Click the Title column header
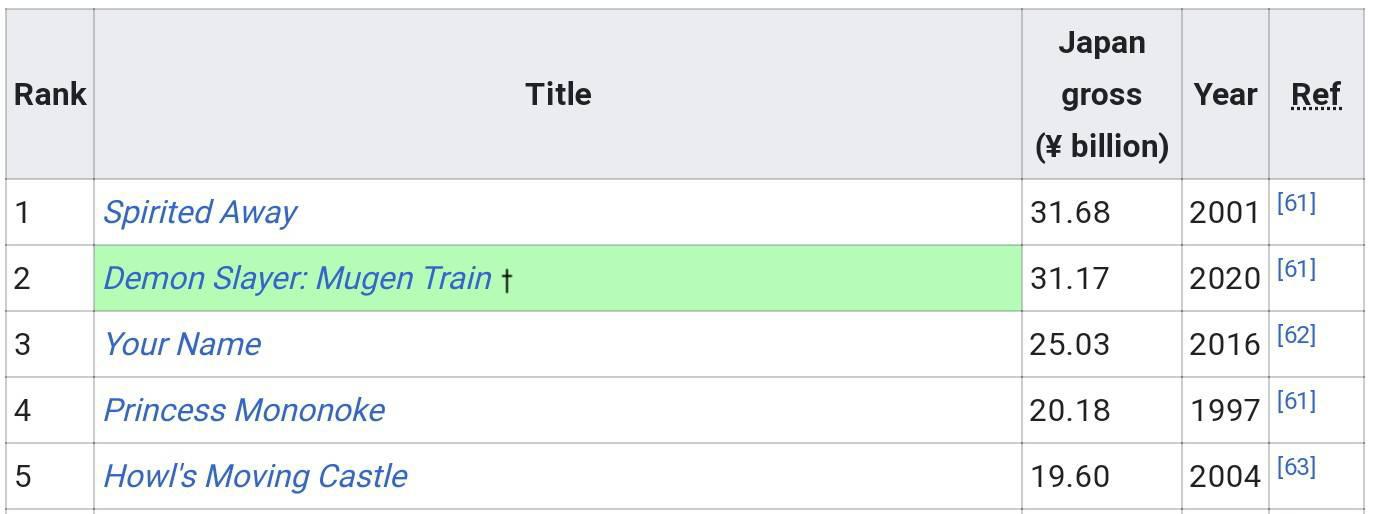Viewport: 1375px width, 514px height. (x=558, y=94)
